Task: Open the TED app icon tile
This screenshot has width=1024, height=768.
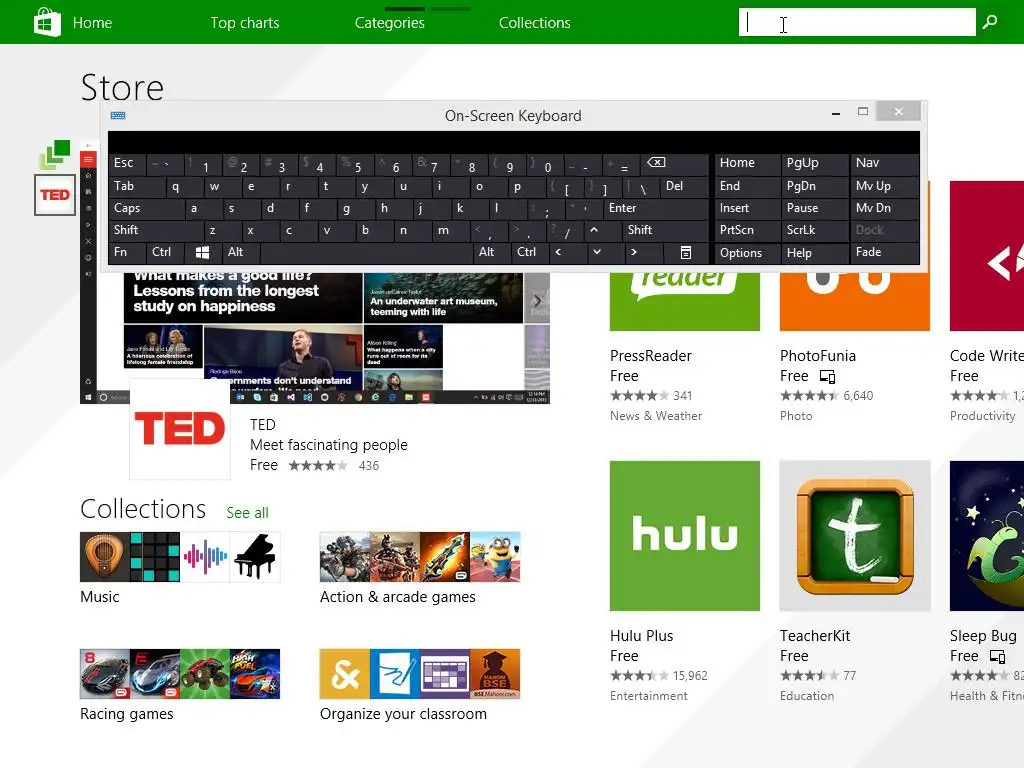Action: (x=180, y=429)
